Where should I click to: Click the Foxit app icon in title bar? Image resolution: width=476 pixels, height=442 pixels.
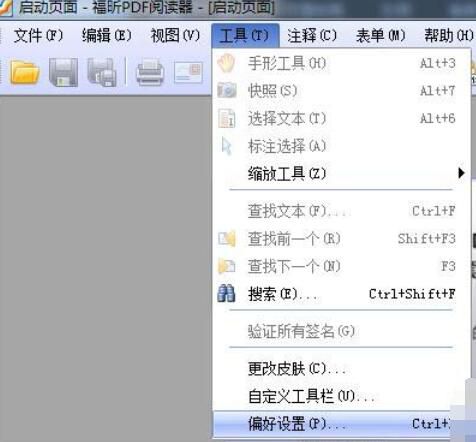pyautogui.click(x=6, y=7)
